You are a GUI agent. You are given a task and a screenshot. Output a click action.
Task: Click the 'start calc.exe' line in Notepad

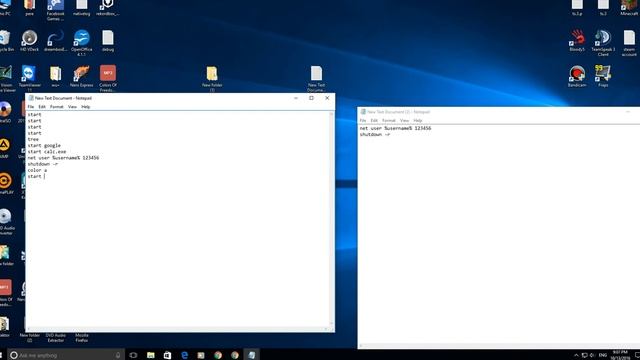point(47,151)
